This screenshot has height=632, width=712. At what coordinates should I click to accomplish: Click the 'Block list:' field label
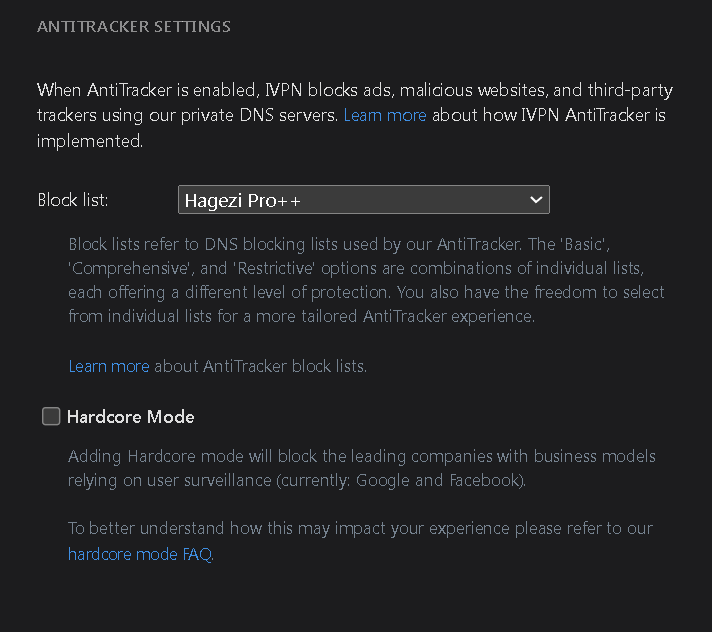[x=73, y=200]
